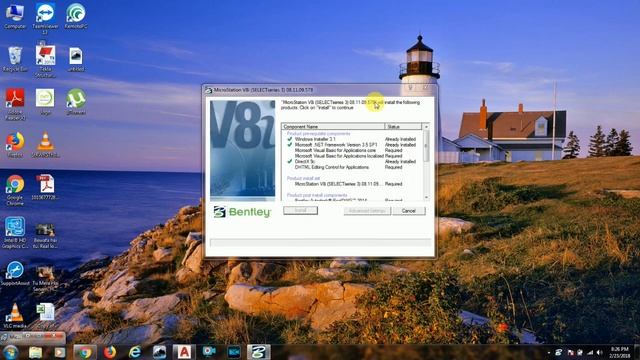The image size is (640, 360).
Task: Show hidden system tray icons
Action: pos(549,352)
